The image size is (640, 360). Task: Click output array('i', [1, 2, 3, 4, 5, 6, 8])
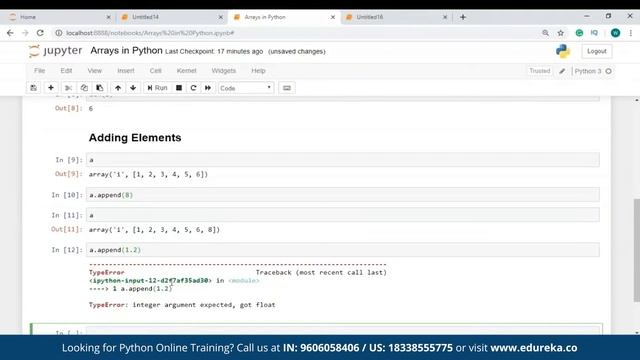[x=154, y=229]
